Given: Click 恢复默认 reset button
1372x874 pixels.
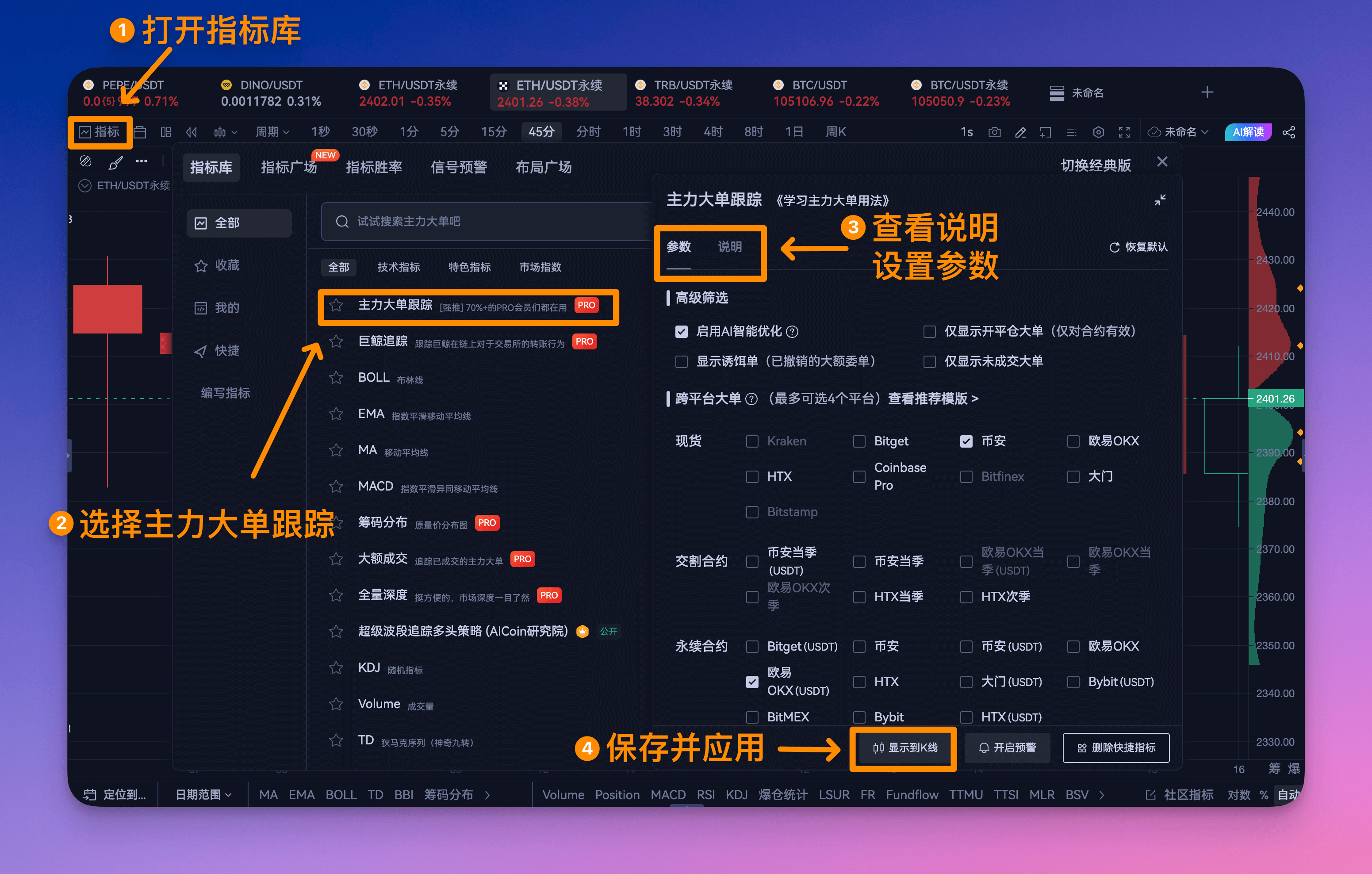Looking at the screenshot, I should (x=1138, y=247).
